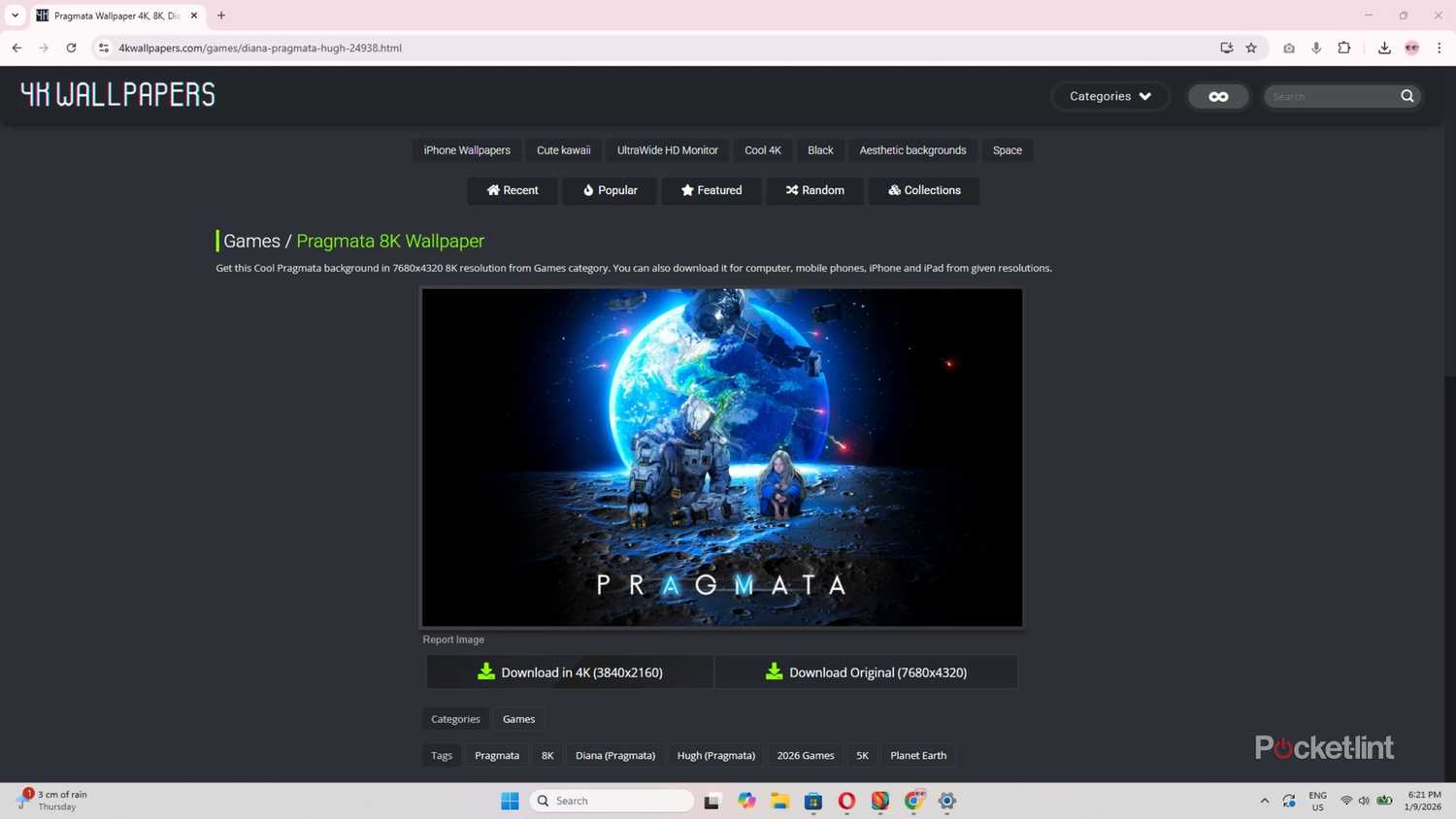Click the Report Image link
1456x819 pixels.
pyautogui.click(x=453, y=639)
